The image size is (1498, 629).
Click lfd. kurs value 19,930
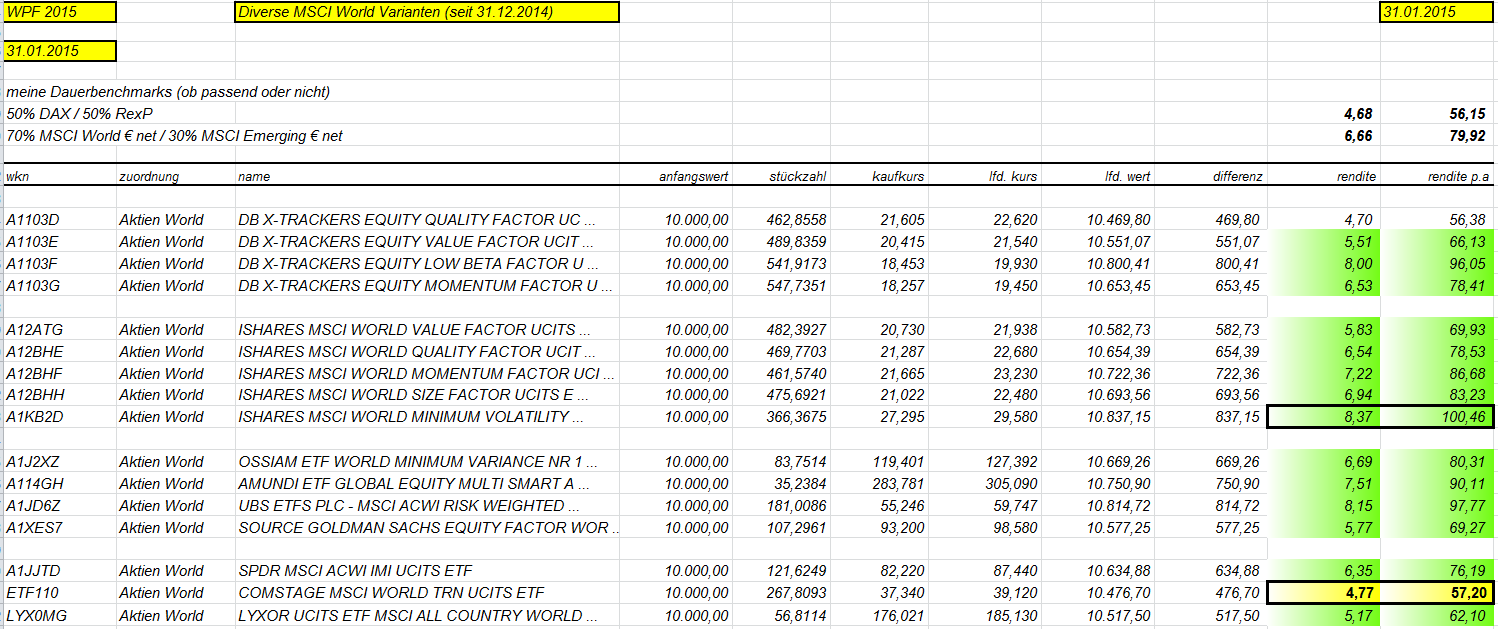[1014, 264]
